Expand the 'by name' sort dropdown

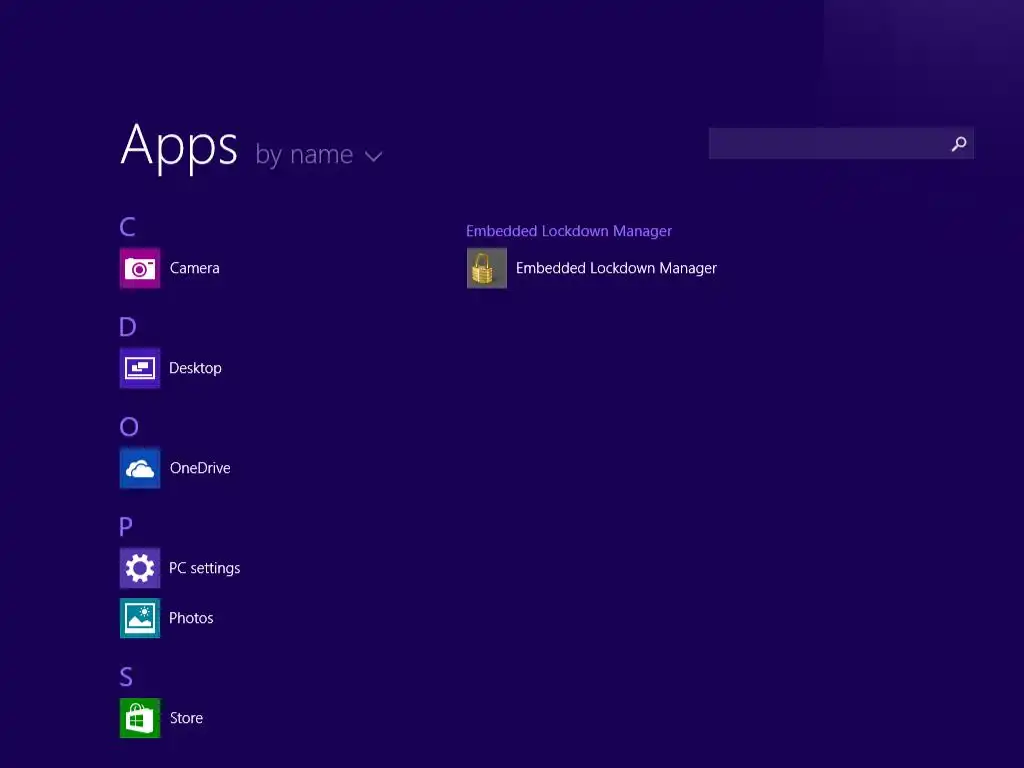319,155
